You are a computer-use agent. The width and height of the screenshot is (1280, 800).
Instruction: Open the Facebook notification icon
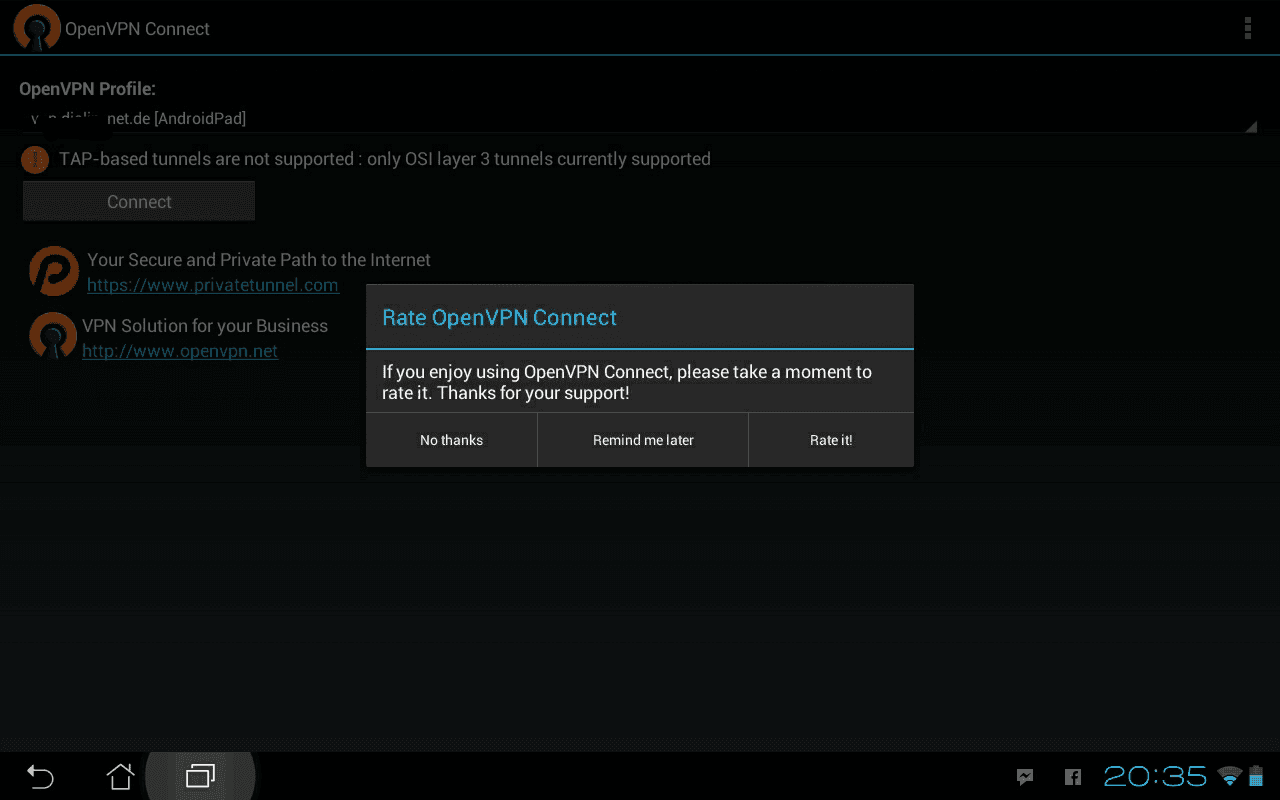tap(1073, 776)
